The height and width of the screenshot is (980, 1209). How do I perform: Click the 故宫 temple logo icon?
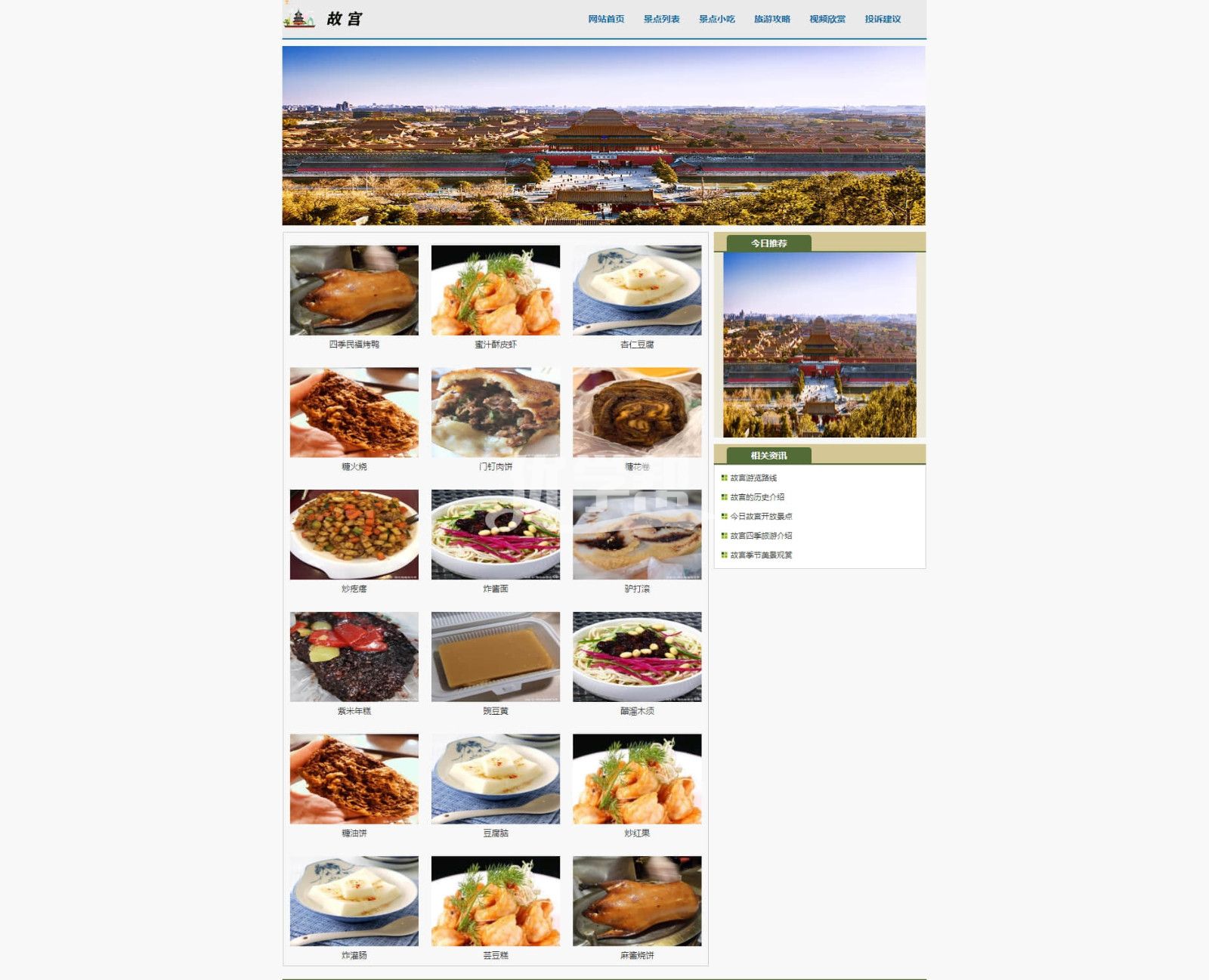tap(299, 18)
